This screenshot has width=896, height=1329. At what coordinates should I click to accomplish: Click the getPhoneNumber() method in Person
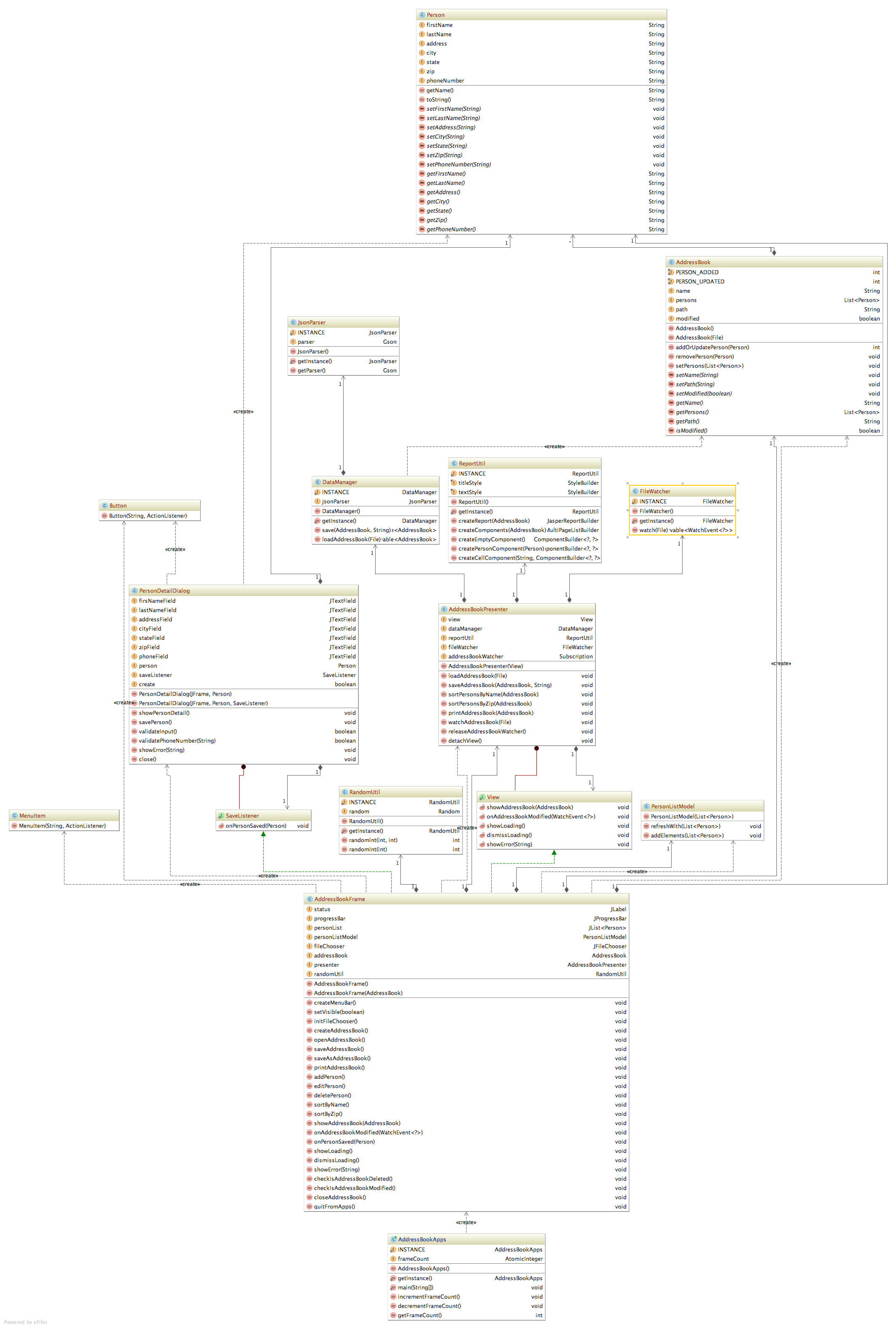click(x=451, y=229)
